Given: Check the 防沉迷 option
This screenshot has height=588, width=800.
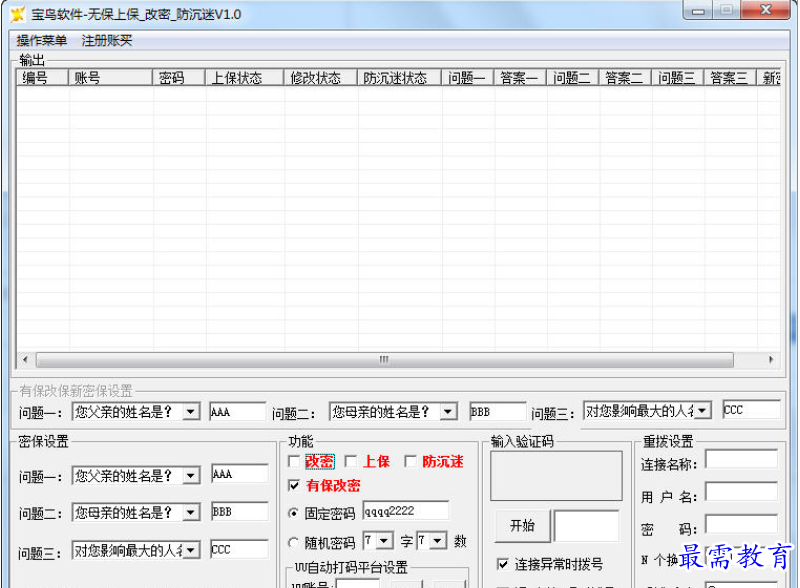Looking at the screenshot, I should 410,462.
